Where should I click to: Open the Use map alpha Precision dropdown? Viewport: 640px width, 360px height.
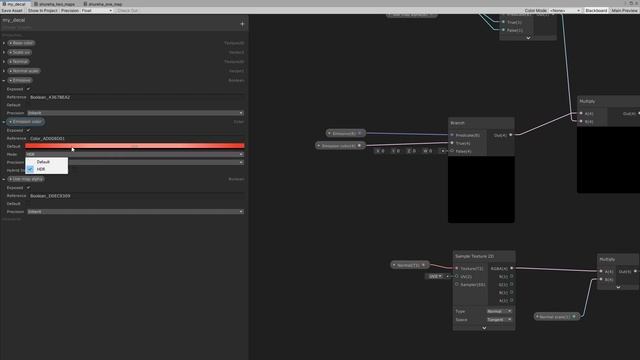click(x=136, y=212)
